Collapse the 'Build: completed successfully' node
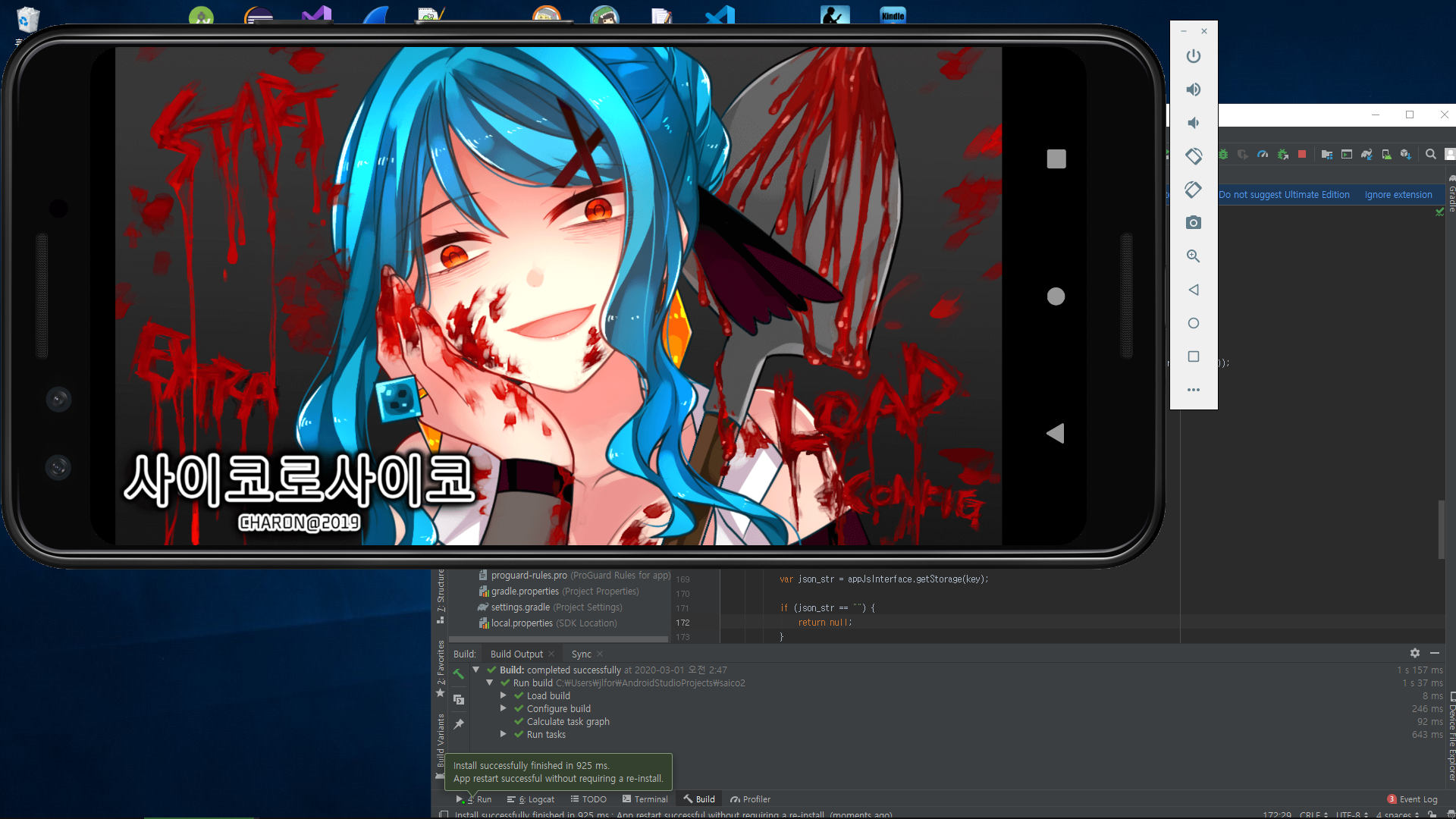1456x819 pixels. coord(476,670)
